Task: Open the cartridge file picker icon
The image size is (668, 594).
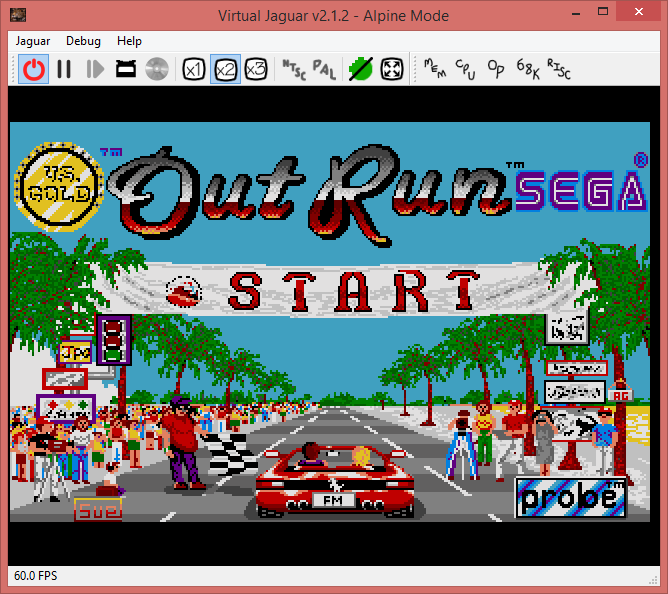Action: tap(126, 69)
